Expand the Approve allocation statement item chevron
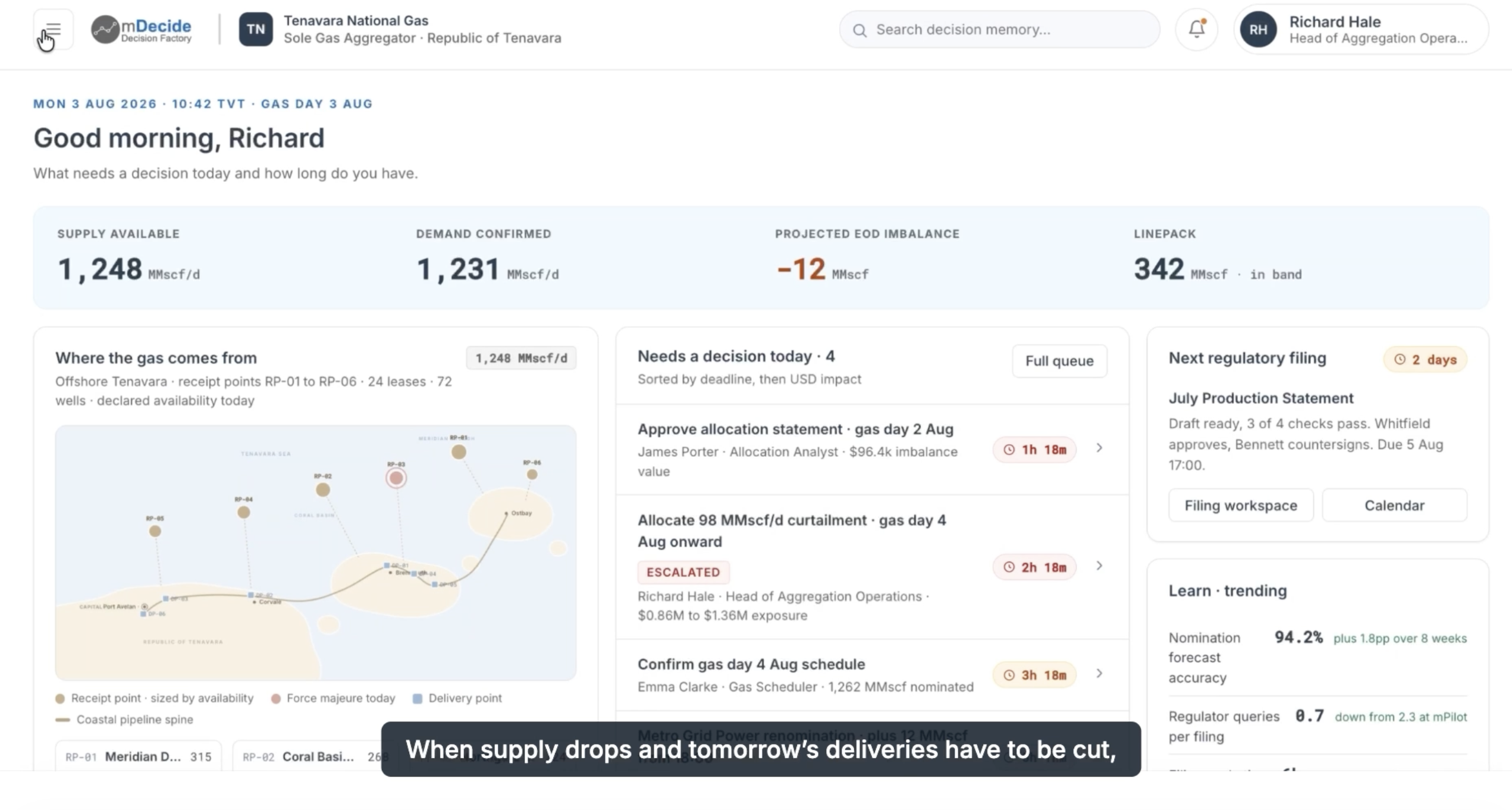The height and width of the screenshot is (810, 1512). pos(1099,448)
